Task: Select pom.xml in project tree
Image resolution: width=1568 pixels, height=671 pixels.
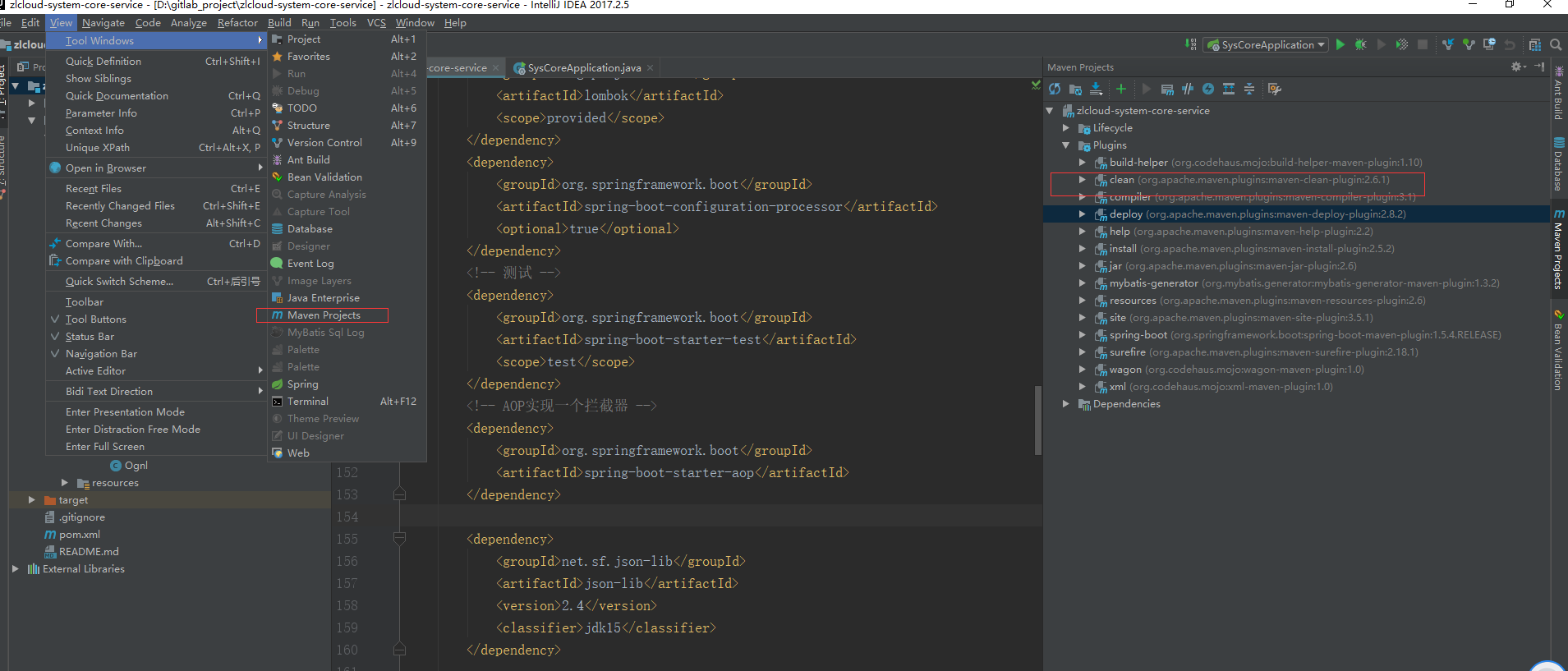Action: coord(80,535)
